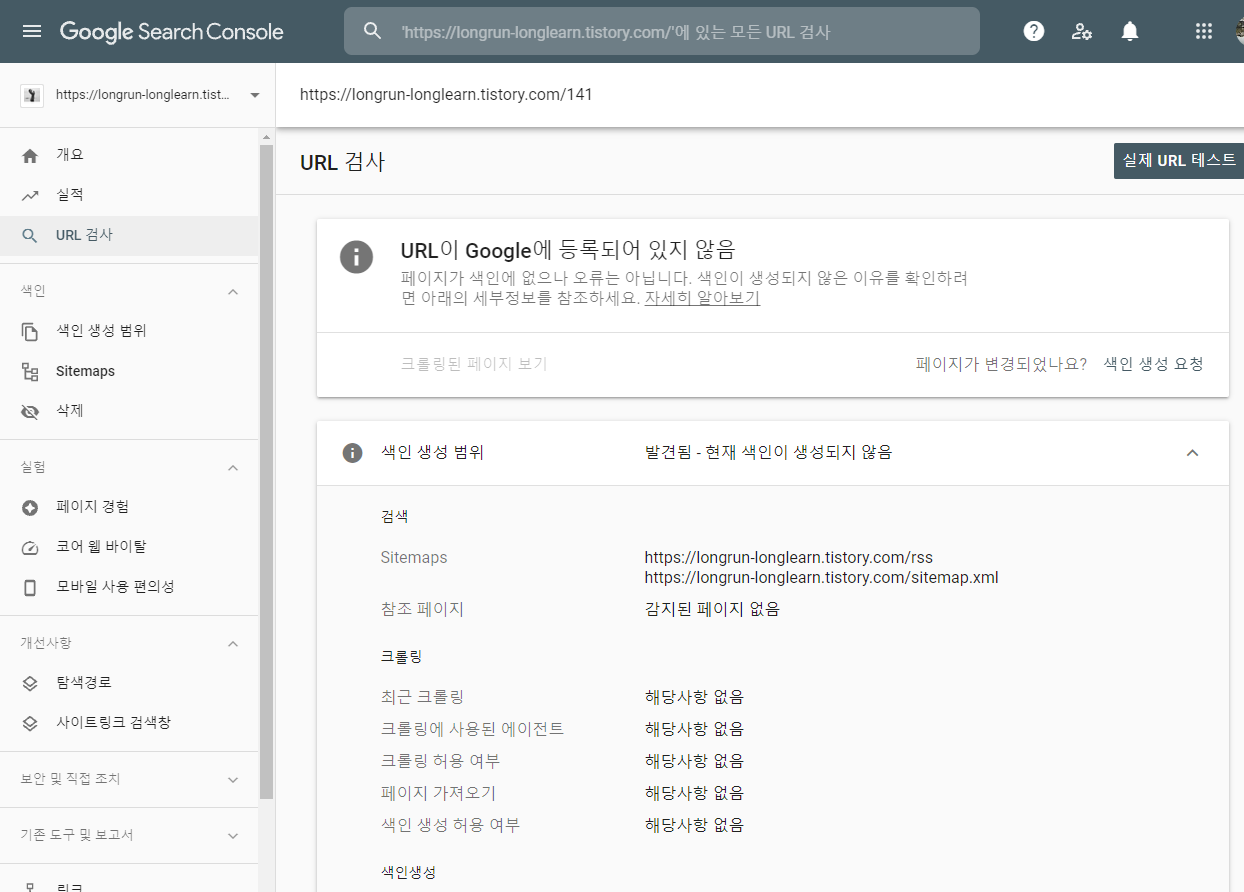Viewport: 1244px width, 892px height.
Task: Click the 색인 생성 요청 link
Action: click(1153, 364)
